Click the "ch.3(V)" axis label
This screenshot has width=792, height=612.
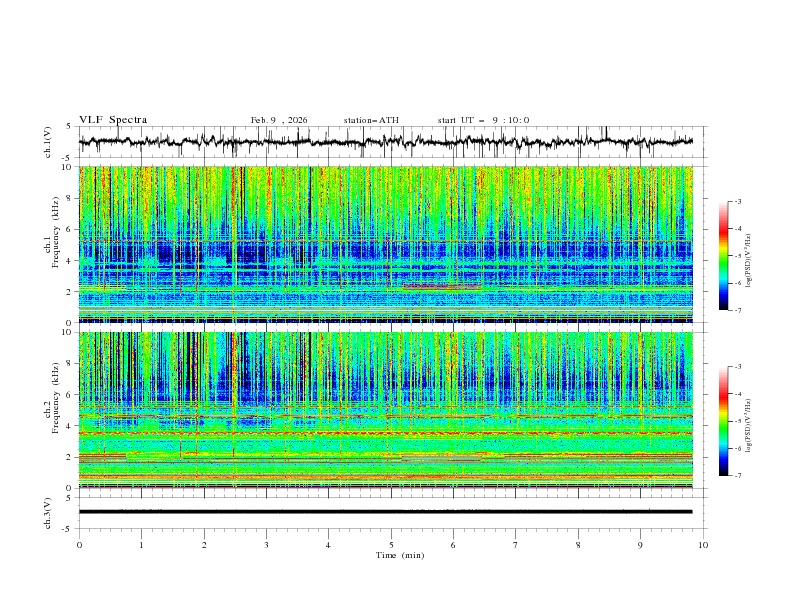[x=48, y=513]
